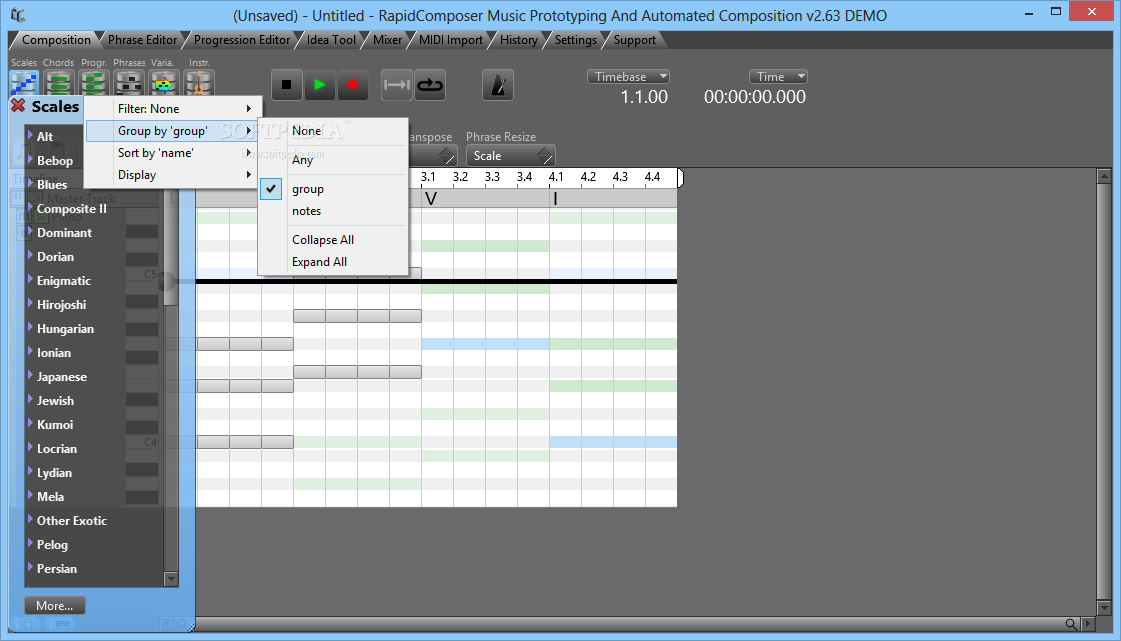Start playback with the green play button
This screenshot has width=1121, height=641.
pyautogui.click(x=320, y=85)
